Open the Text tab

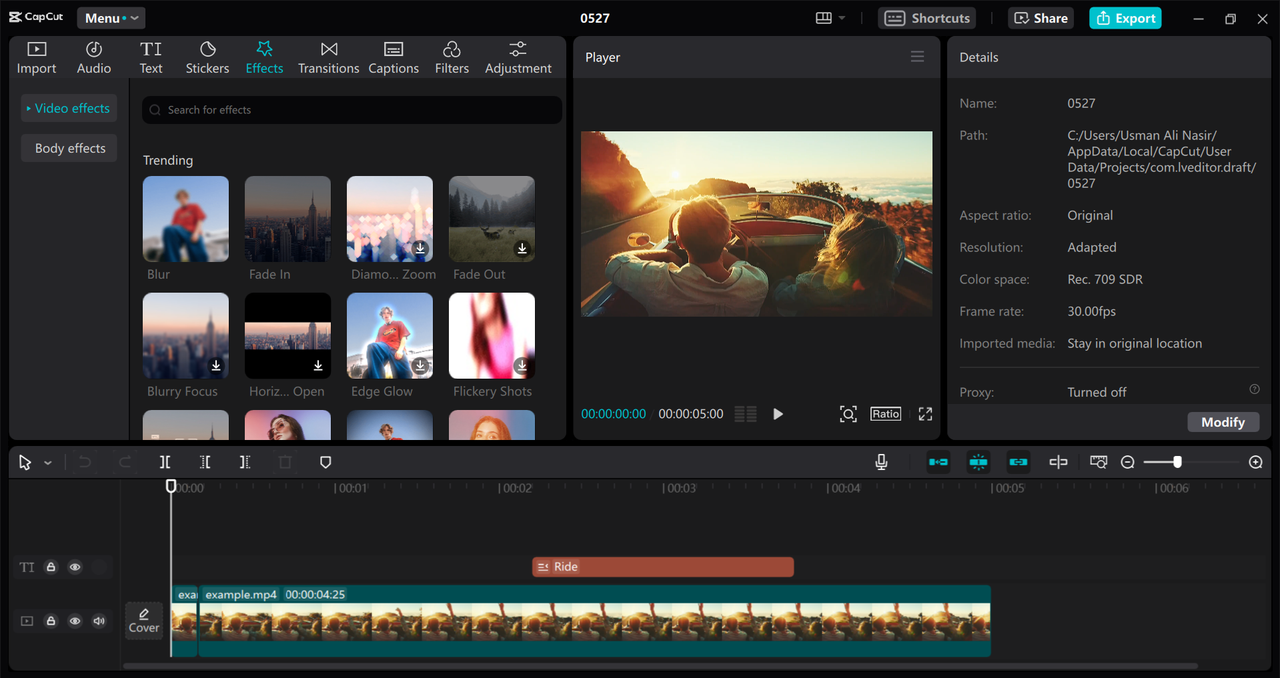coord(151,58)
